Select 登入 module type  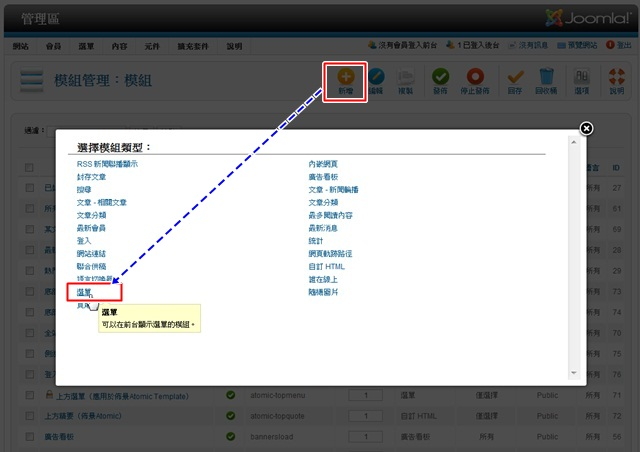[84, 240]
